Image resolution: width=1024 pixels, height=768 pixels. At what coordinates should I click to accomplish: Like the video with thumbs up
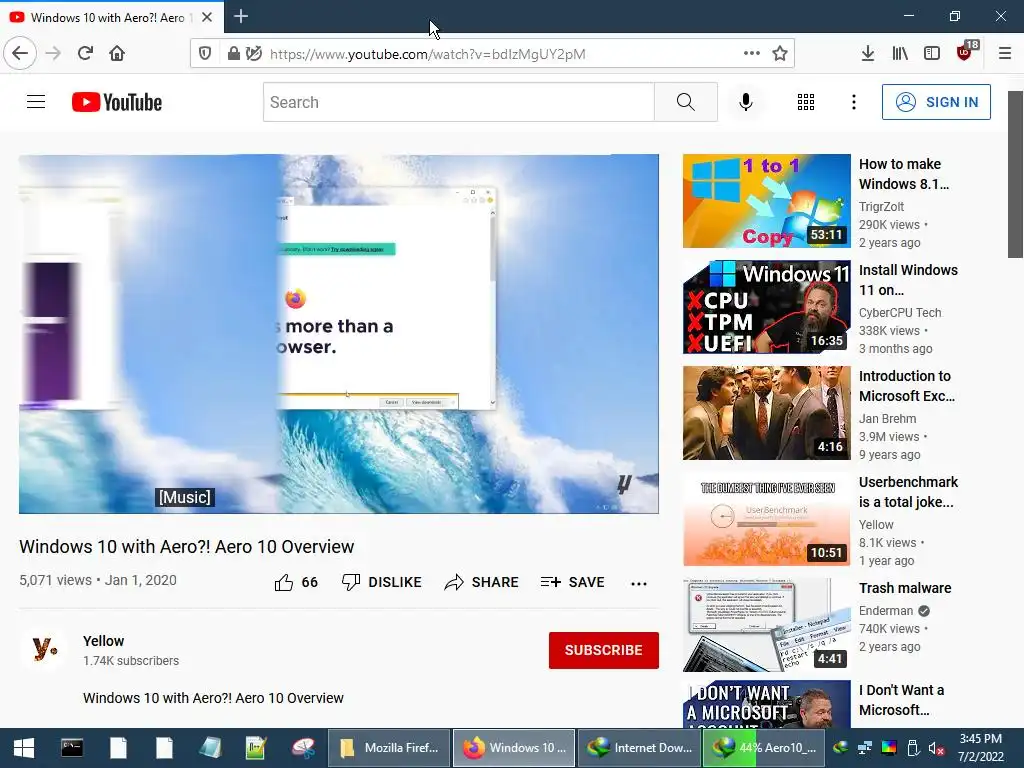point(296,582)
